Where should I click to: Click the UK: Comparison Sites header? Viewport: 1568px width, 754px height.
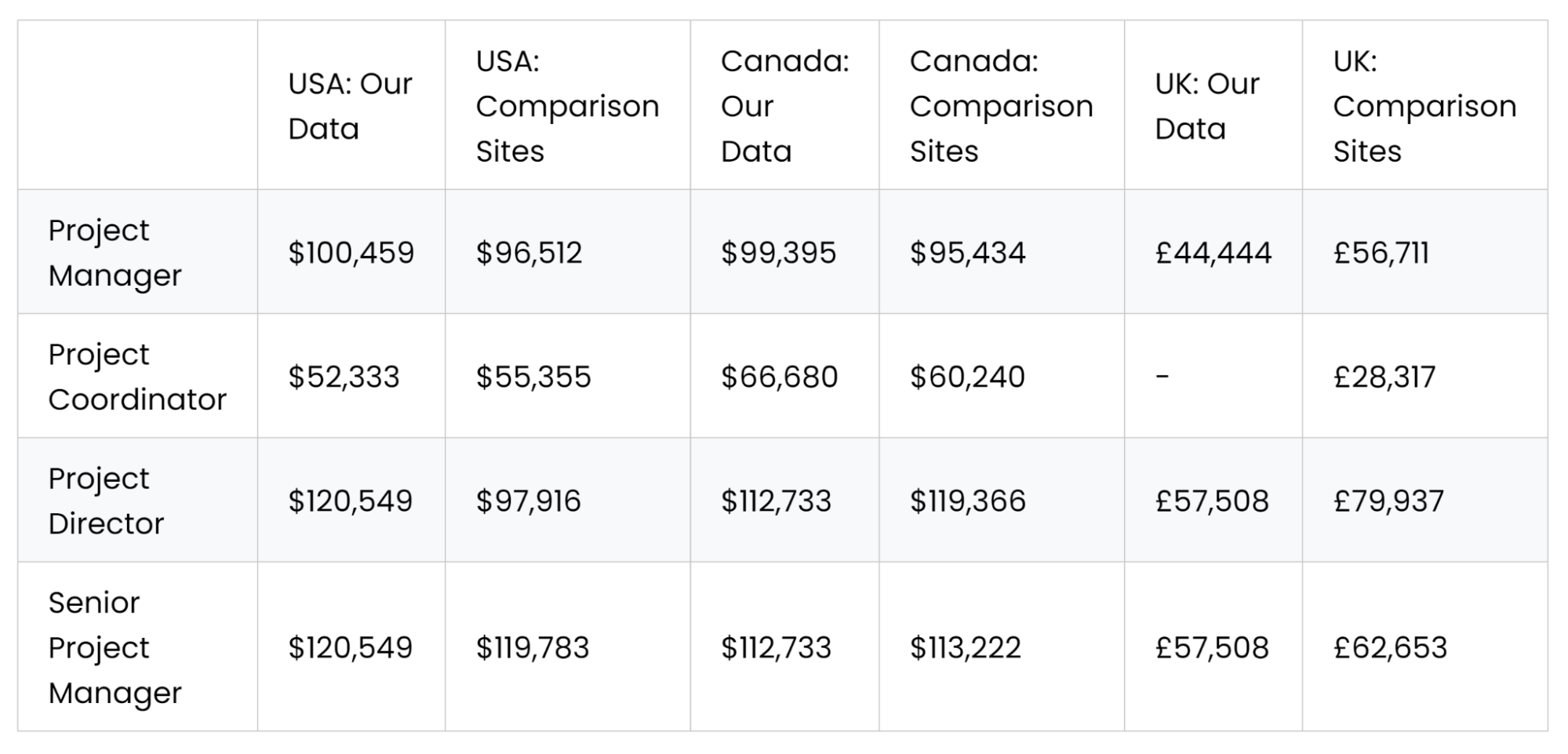pos(1424,106)
